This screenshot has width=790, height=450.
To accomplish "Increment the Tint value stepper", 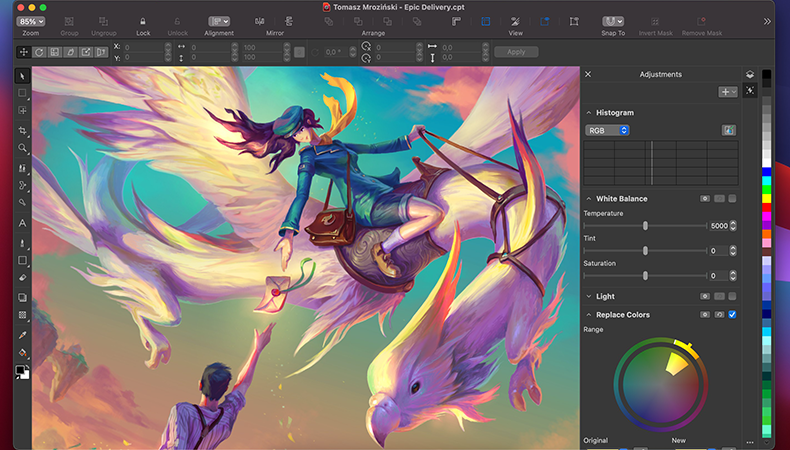I will click(733, 248).
